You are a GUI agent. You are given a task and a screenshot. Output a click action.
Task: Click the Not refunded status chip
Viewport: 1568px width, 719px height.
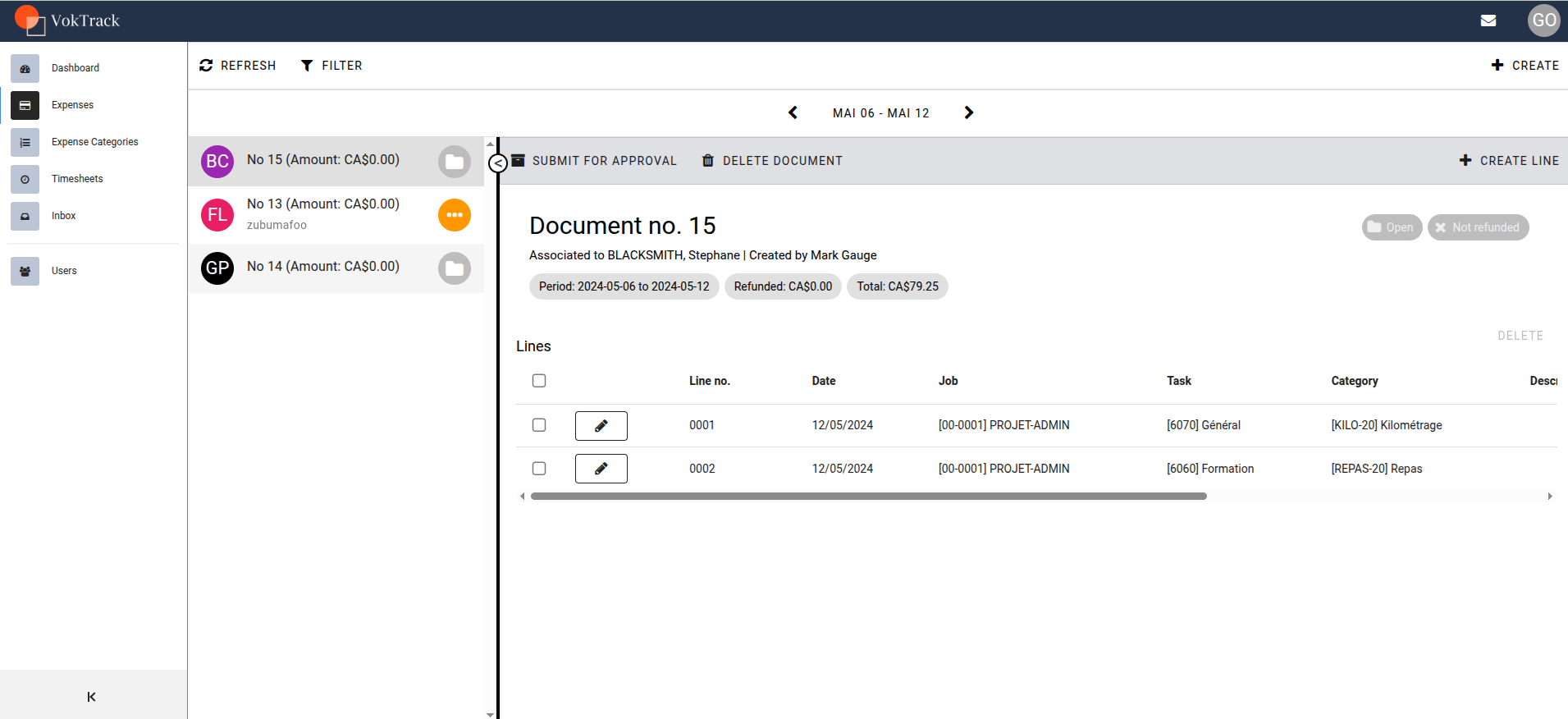[x=1478, y=227]
